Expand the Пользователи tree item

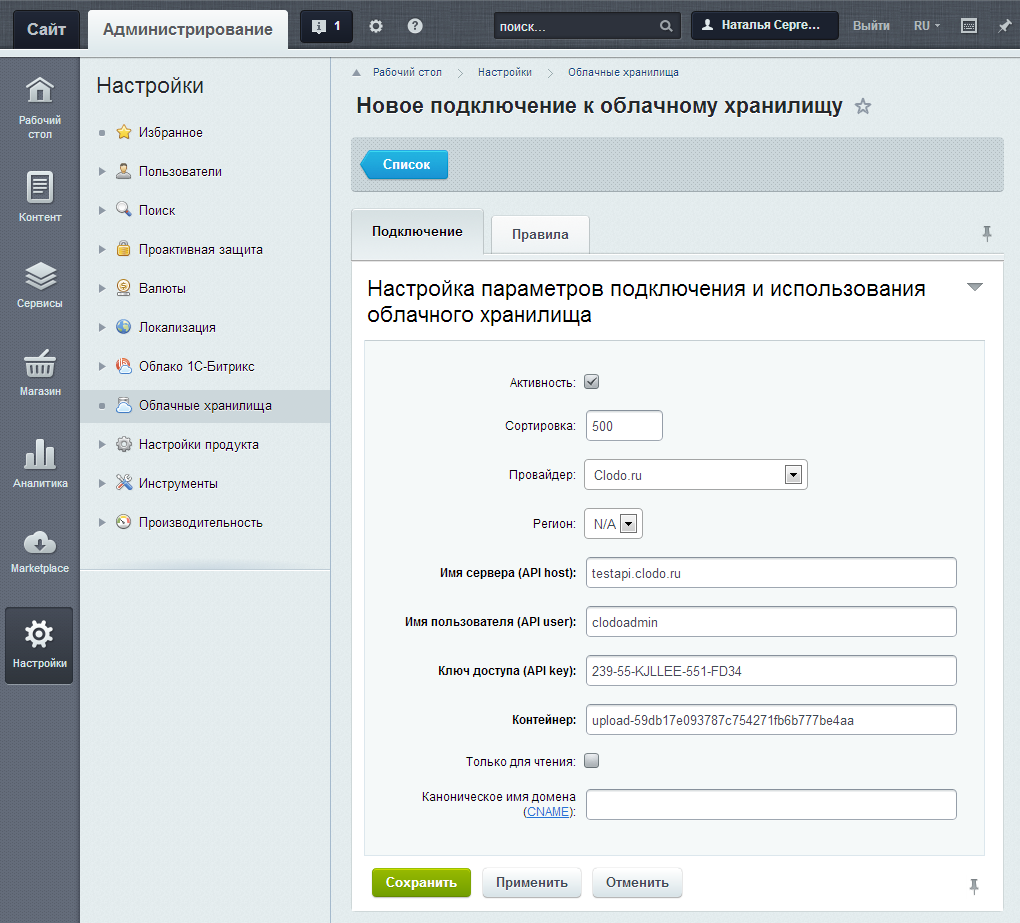[x=102, y=172]
